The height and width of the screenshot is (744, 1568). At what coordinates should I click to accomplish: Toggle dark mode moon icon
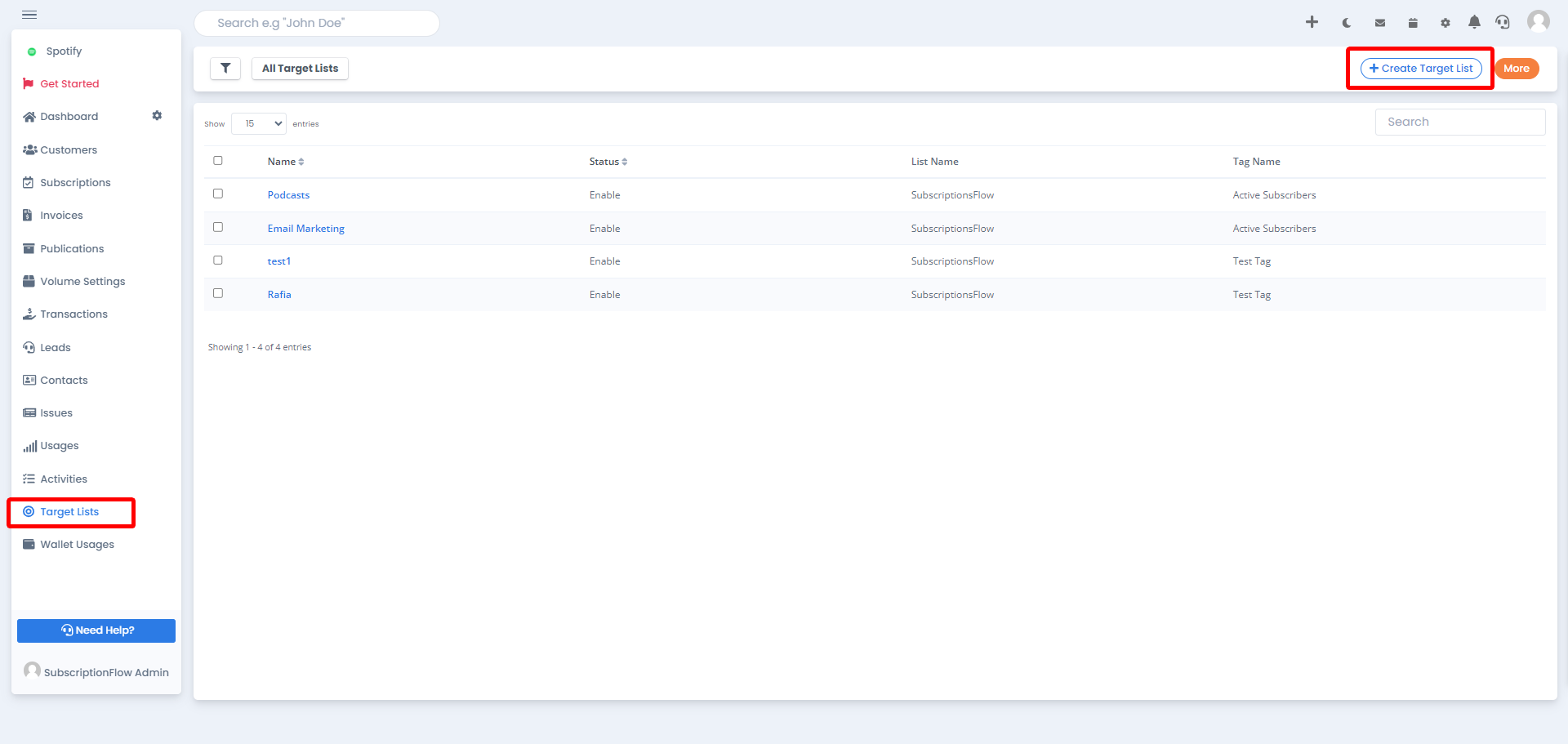tap(1347, 23)
